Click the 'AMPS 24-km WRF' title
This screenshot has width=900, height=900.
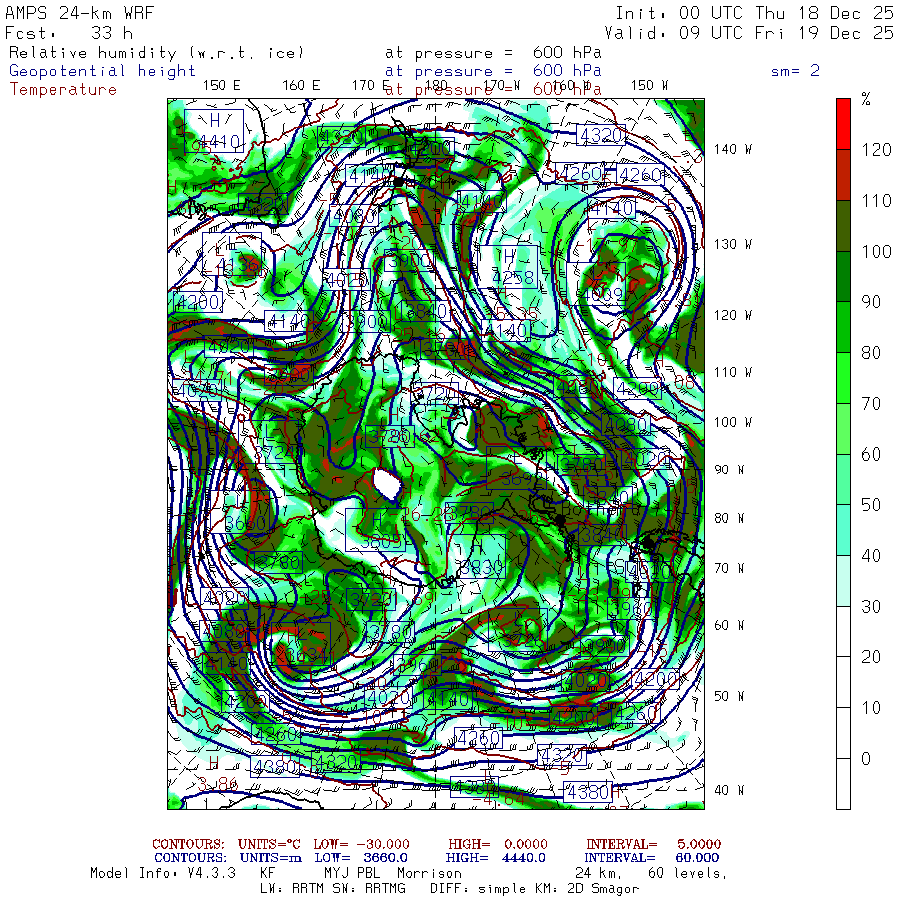point(70,13)
